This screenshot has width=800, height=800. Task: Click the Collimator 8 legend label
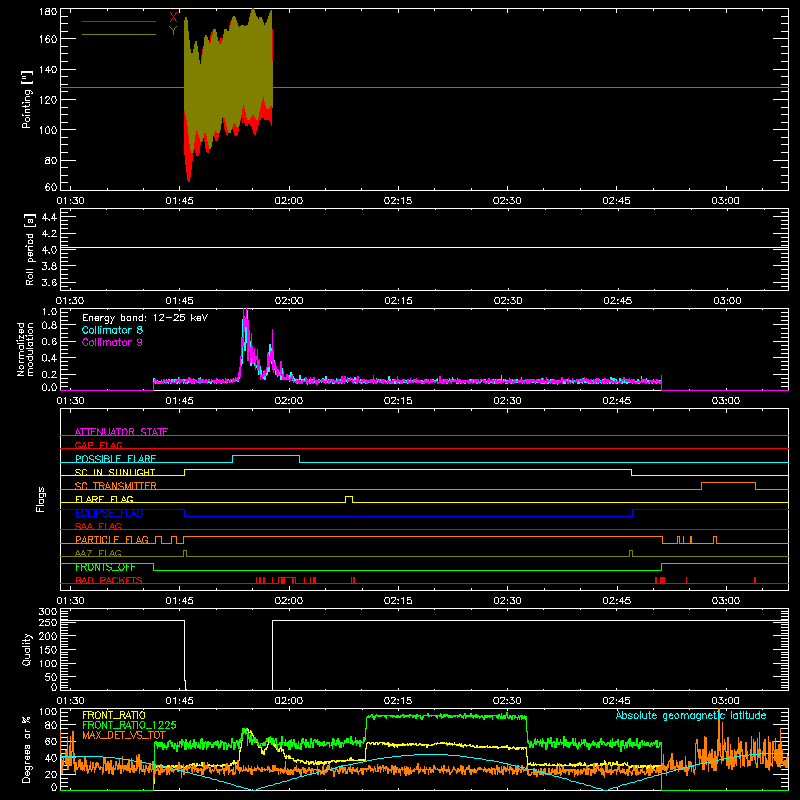coord(112,330)
